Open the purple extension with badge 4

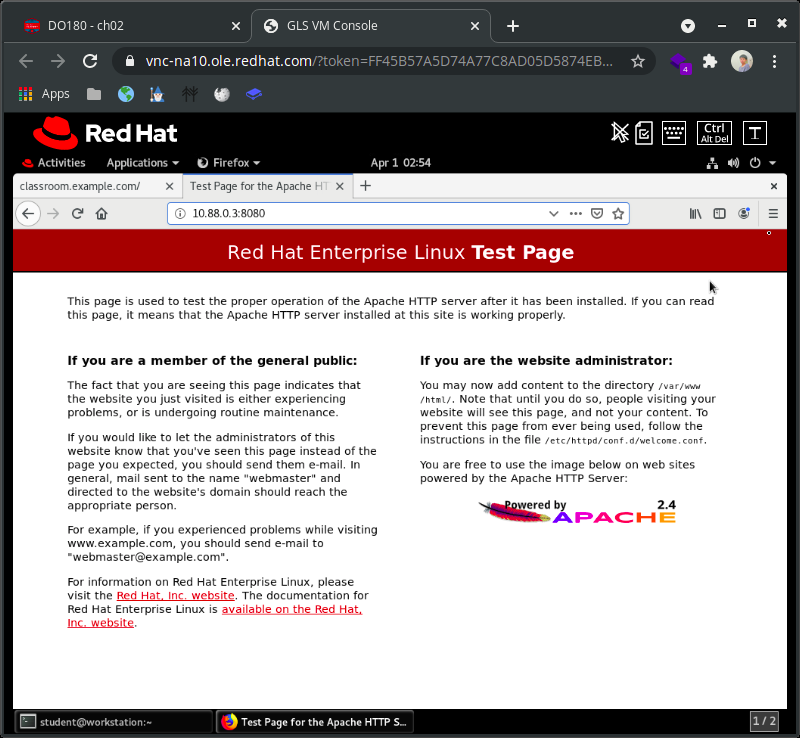(680, 62)
